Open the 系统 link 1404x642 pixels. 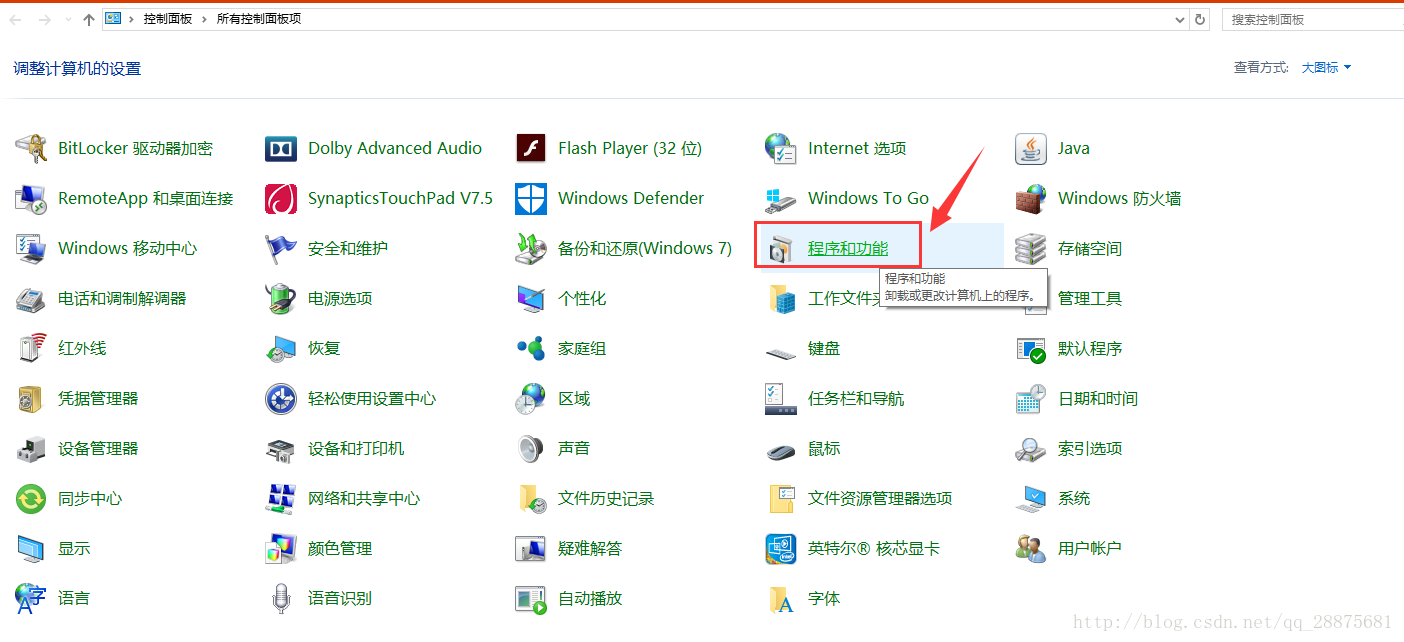1074,498
